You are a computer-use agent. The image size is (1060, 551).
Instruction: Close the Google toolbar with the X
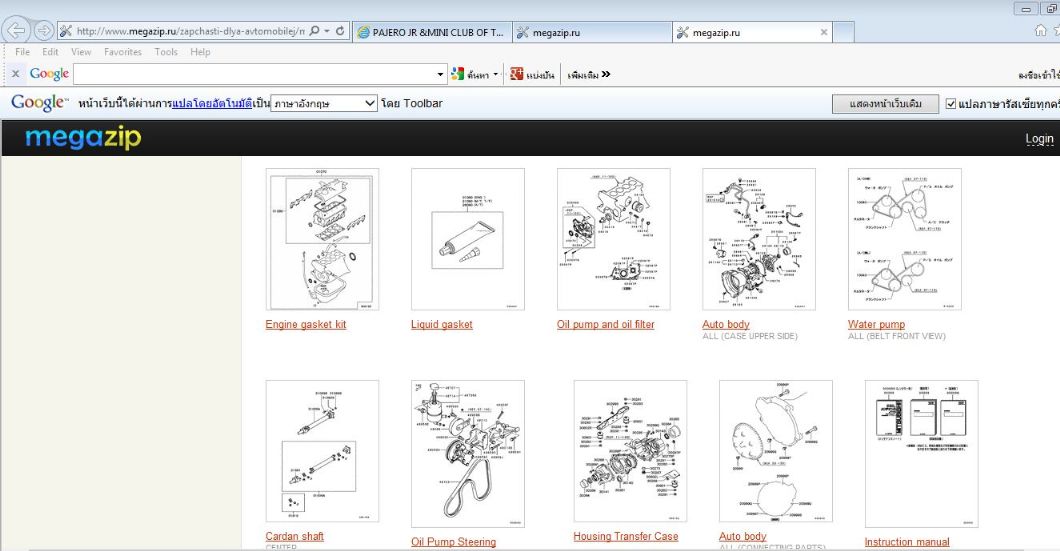pos(15,74)
